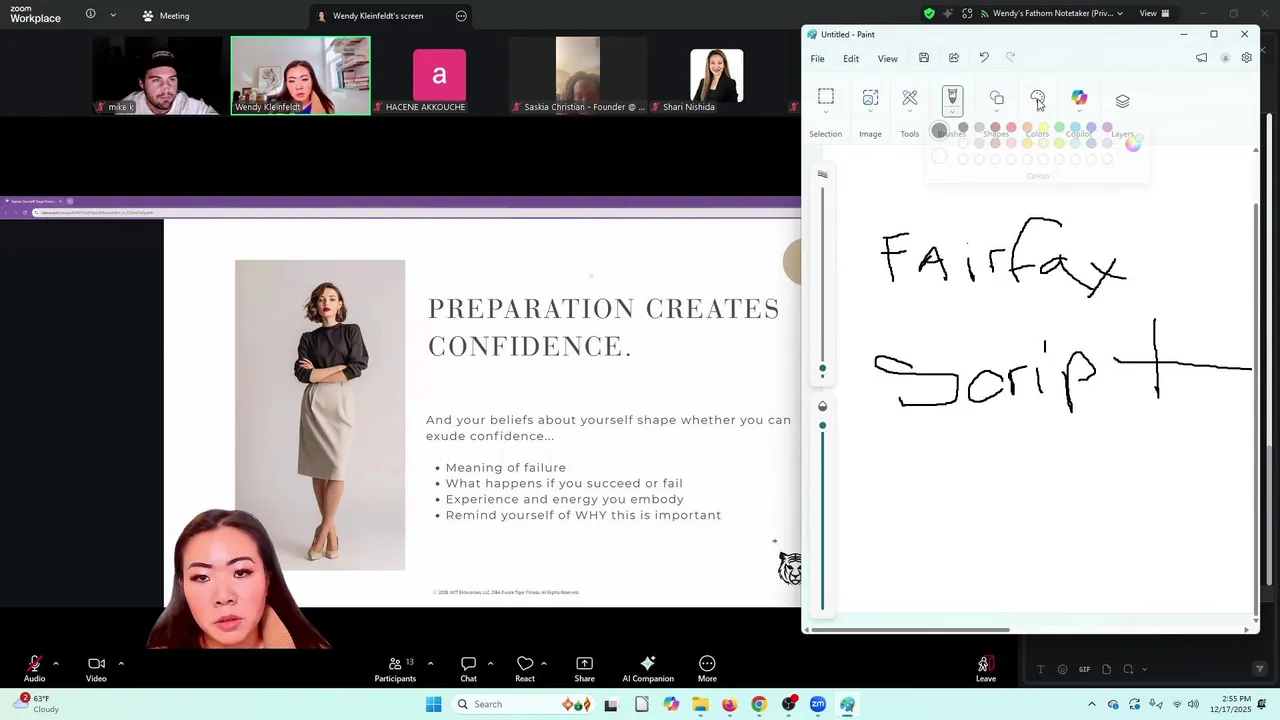This screenshot has height=720, width=1280.
Task: Open emoji picker in Zoom chat box
Action: [1062, 669]
